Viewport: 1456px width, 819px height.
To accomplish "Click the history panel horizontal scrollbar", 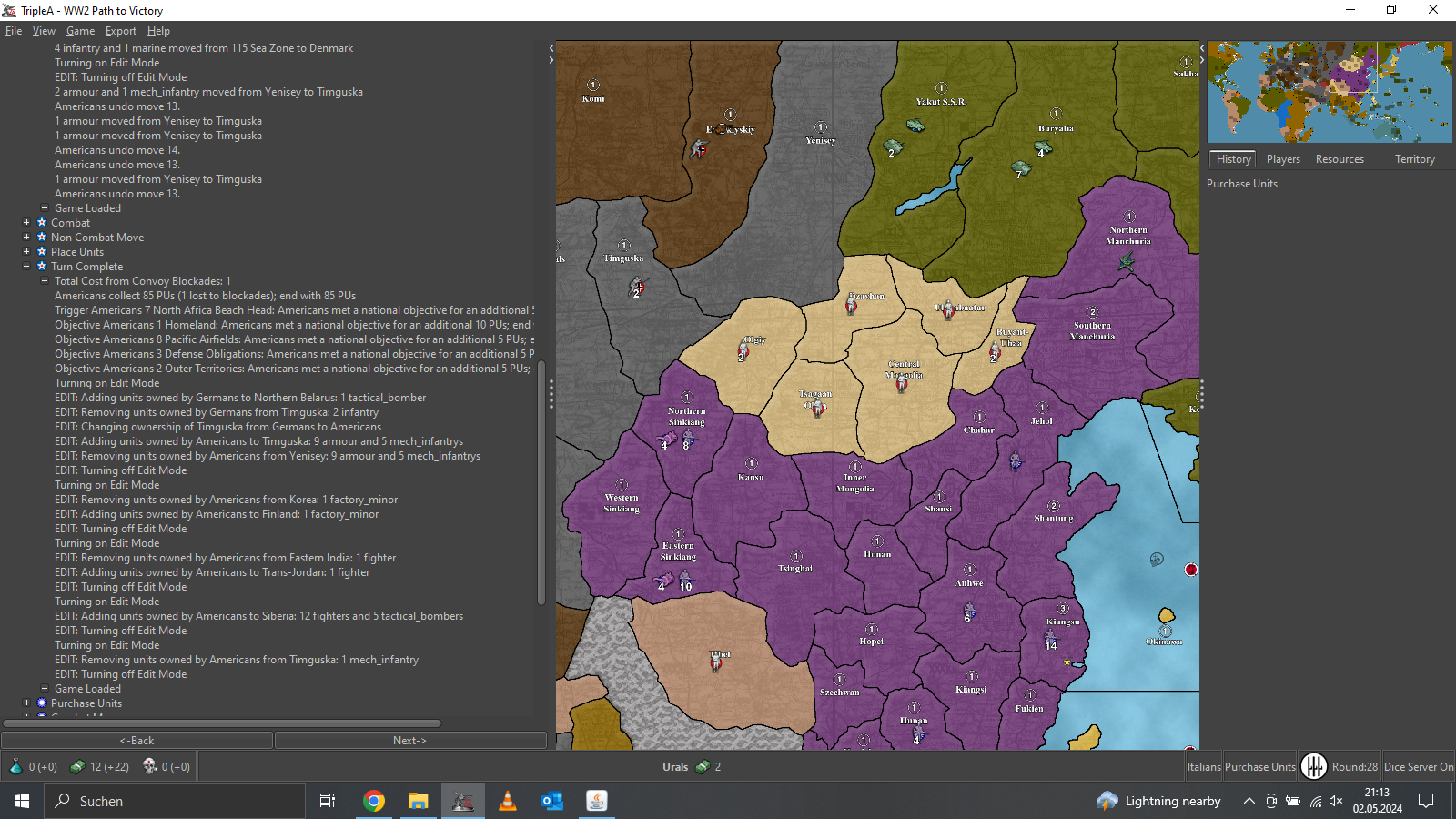I will click(223, 723).
